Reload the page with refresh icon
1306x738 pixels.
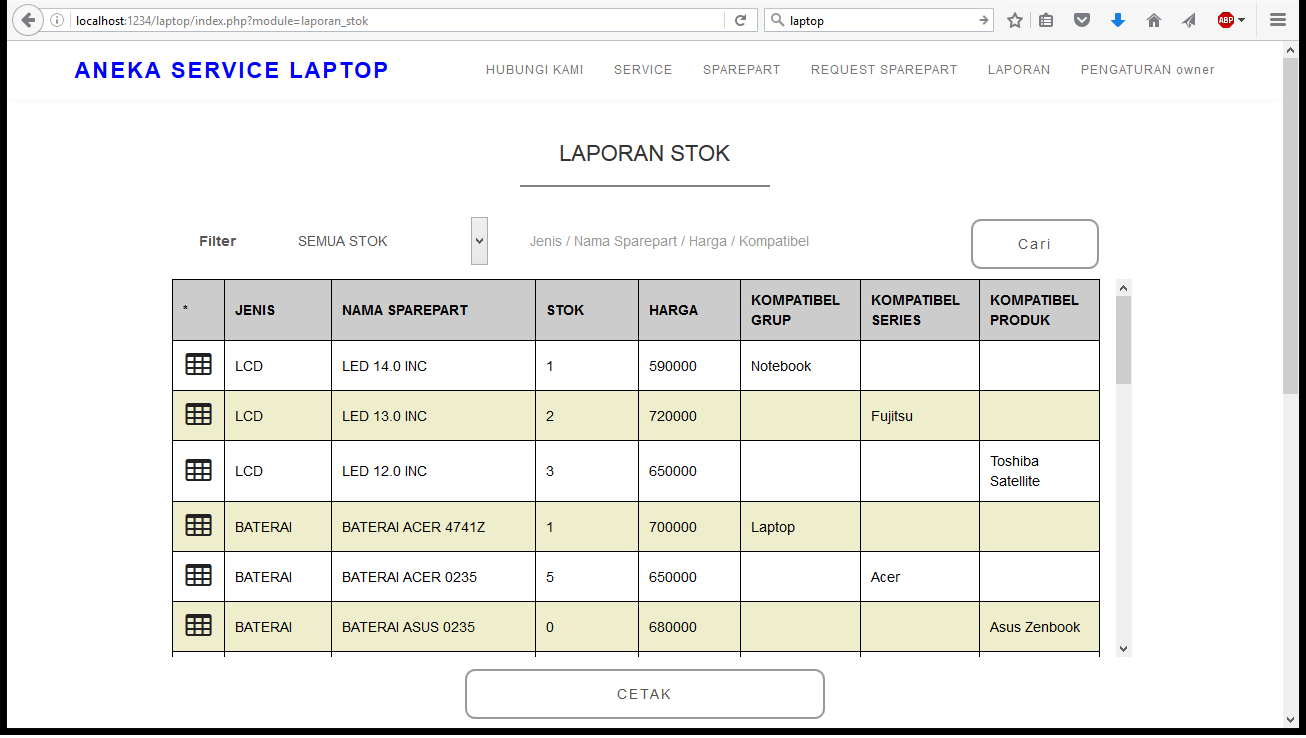click(740, 20)
